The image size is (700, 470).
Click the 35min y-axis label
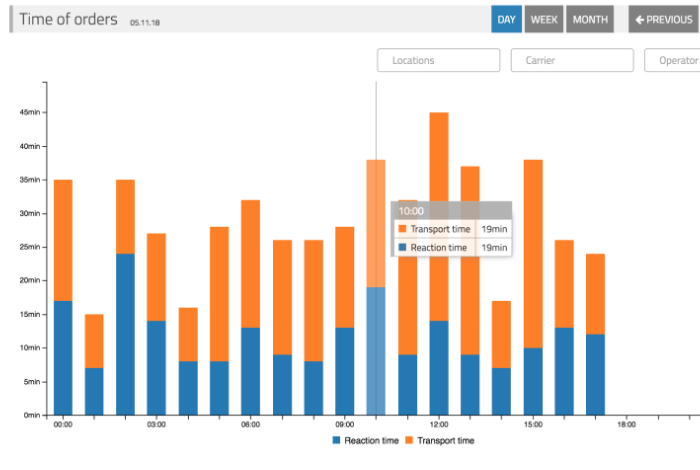point(30,179)
